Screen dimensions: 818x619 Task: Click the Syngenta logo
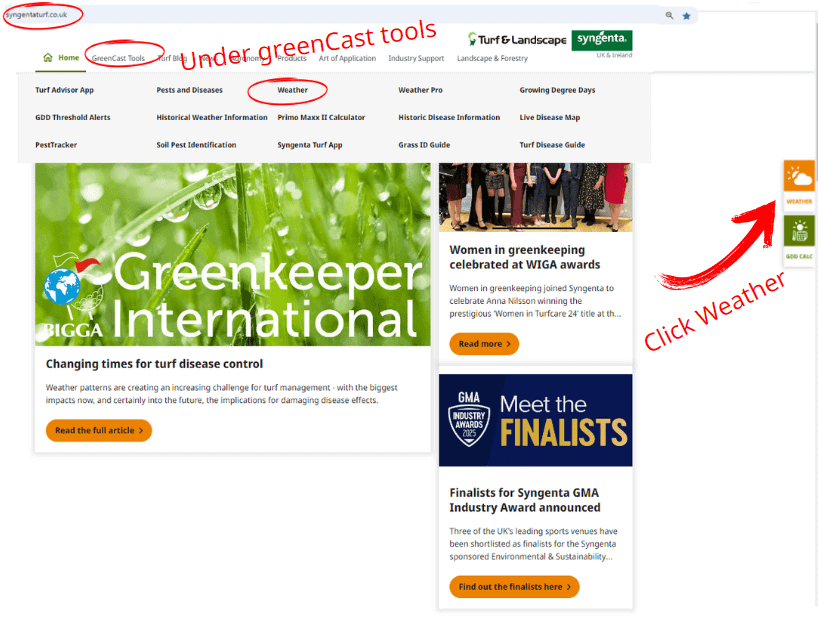click(601, 40)
